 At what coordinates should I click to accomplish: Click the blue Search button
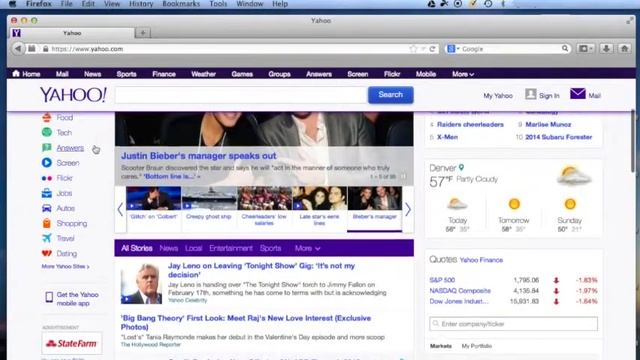coord(391,95)
